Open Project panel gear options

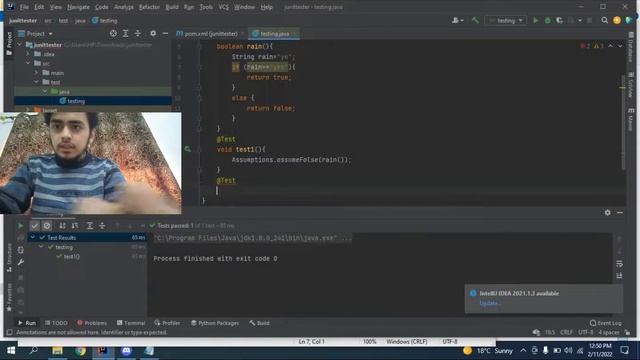(x=153, y=33)
